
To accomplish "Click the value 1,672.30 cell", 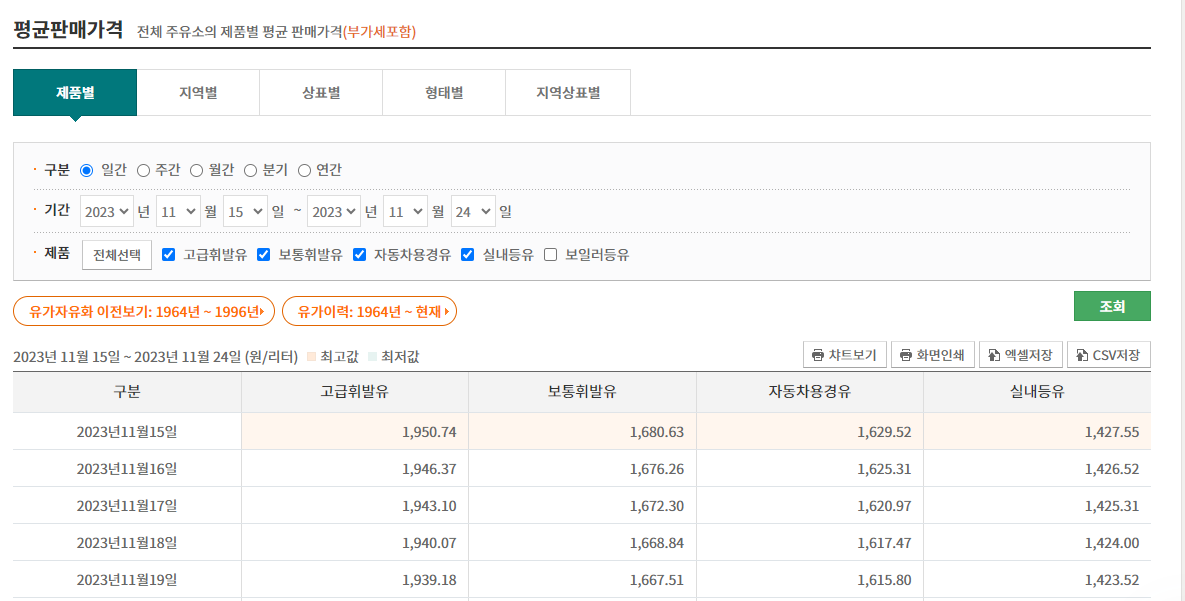I will (x=583, y=506).
